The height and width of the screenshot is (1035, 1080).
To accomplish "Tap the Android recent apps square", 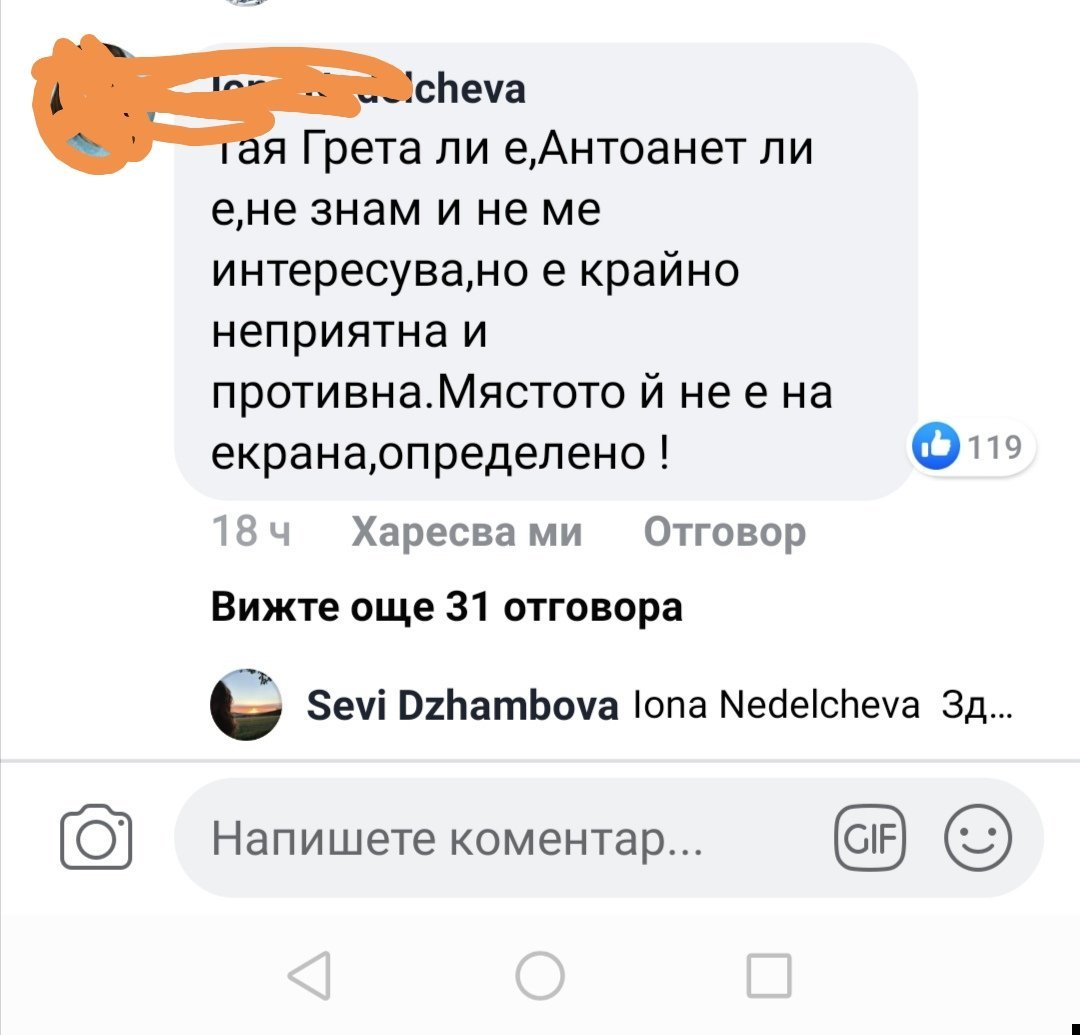I will coord(769,976).
